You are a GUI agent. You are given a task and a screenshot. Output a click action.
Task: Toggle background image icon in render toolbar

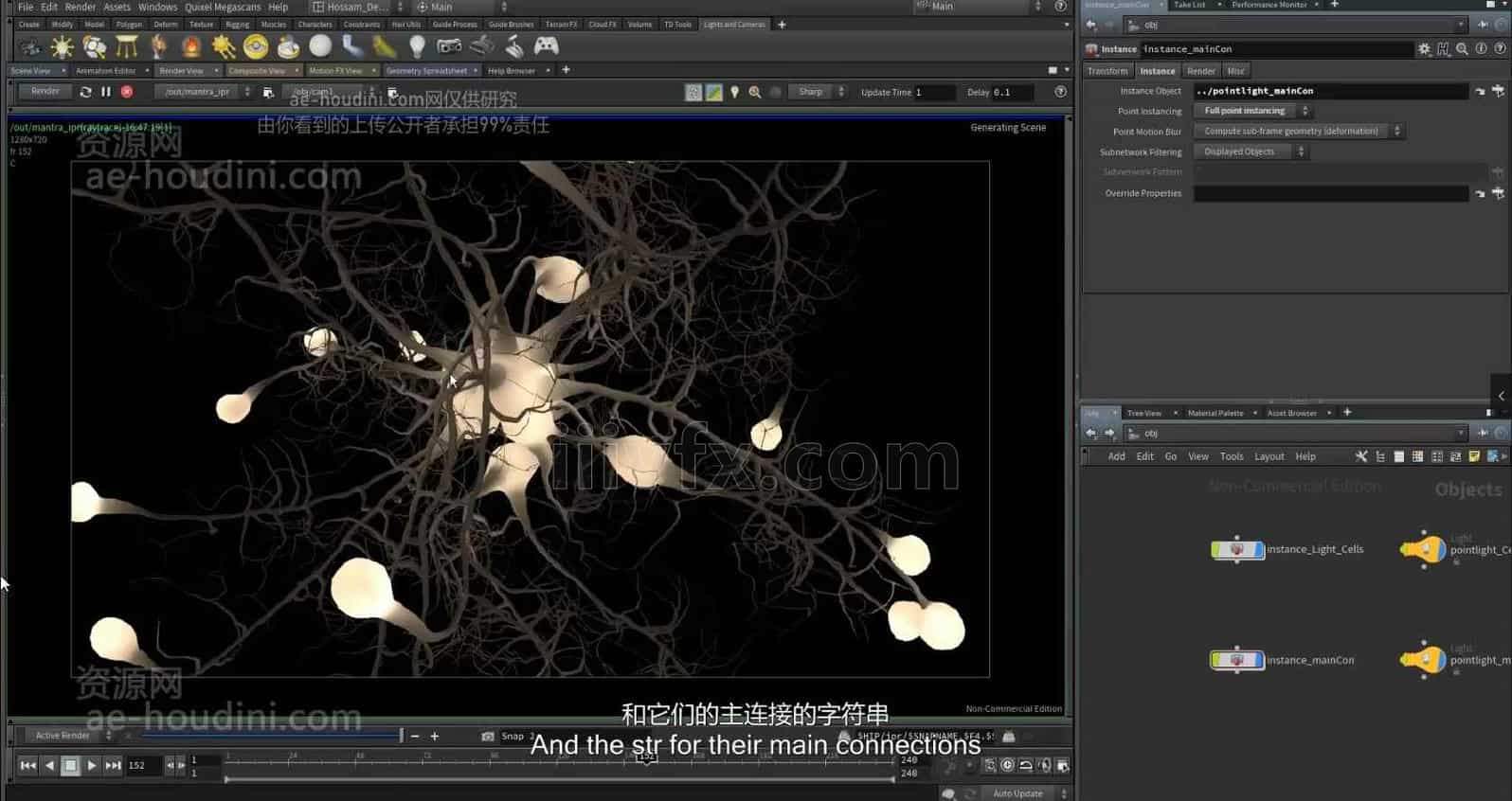point(714,92)
